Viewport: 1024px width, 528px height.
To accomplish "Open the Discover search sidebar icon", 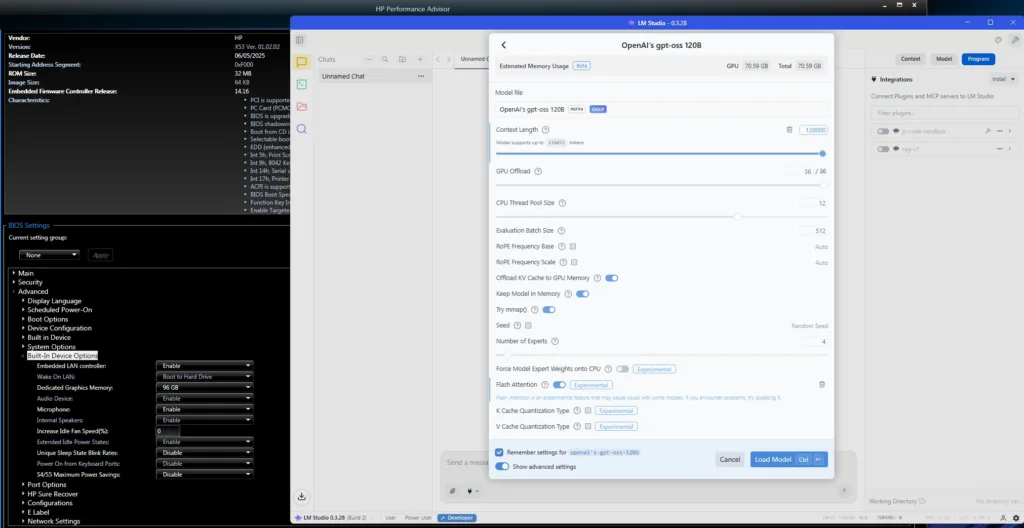I will (x=301, y=128).
